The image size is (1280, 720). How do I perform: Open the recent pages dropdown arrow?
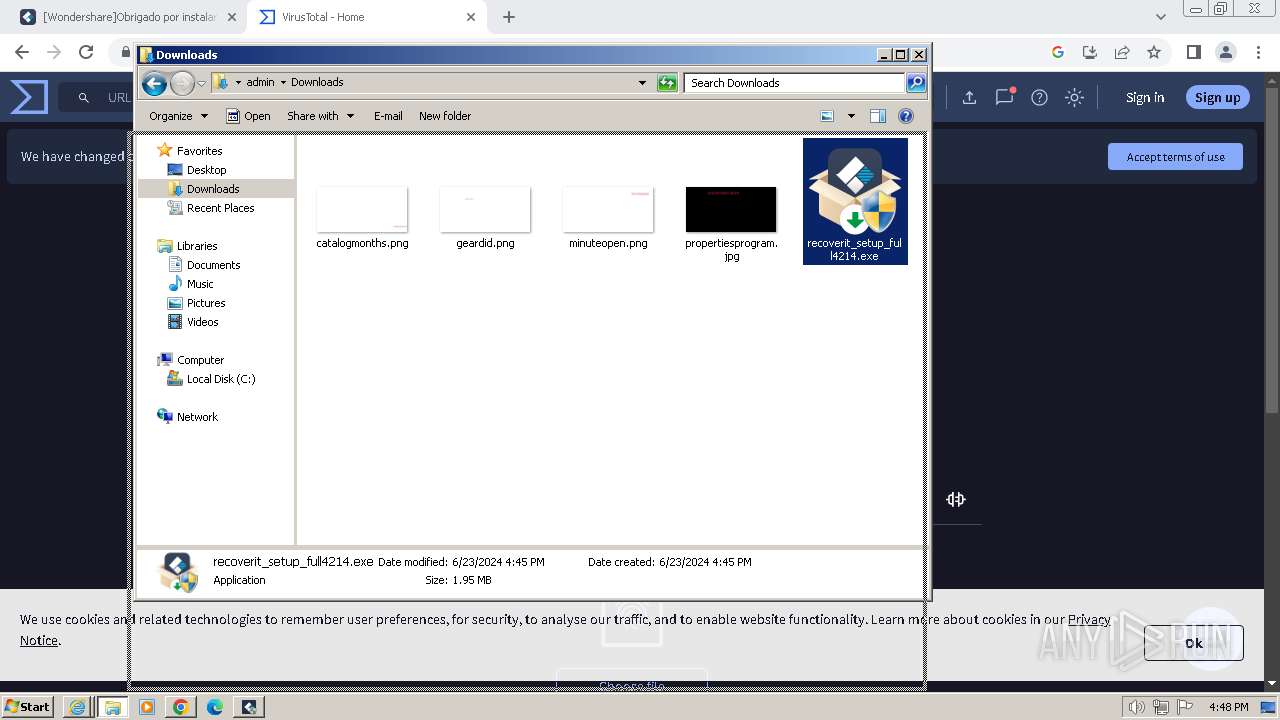(x=201, y=83)
